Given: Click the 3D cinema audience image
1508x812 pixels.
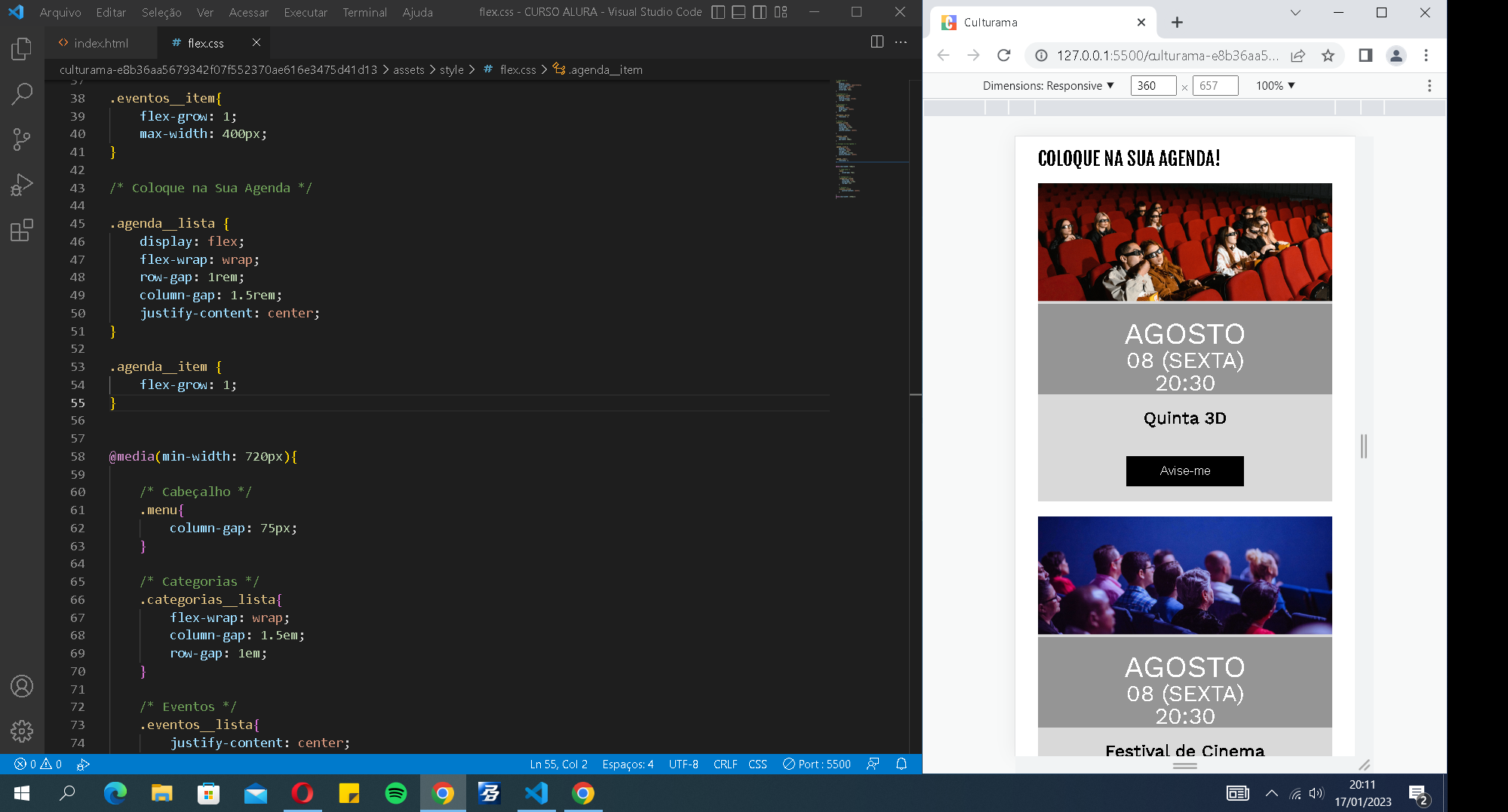Looking at the screenshot, I should pos(1184,242).
